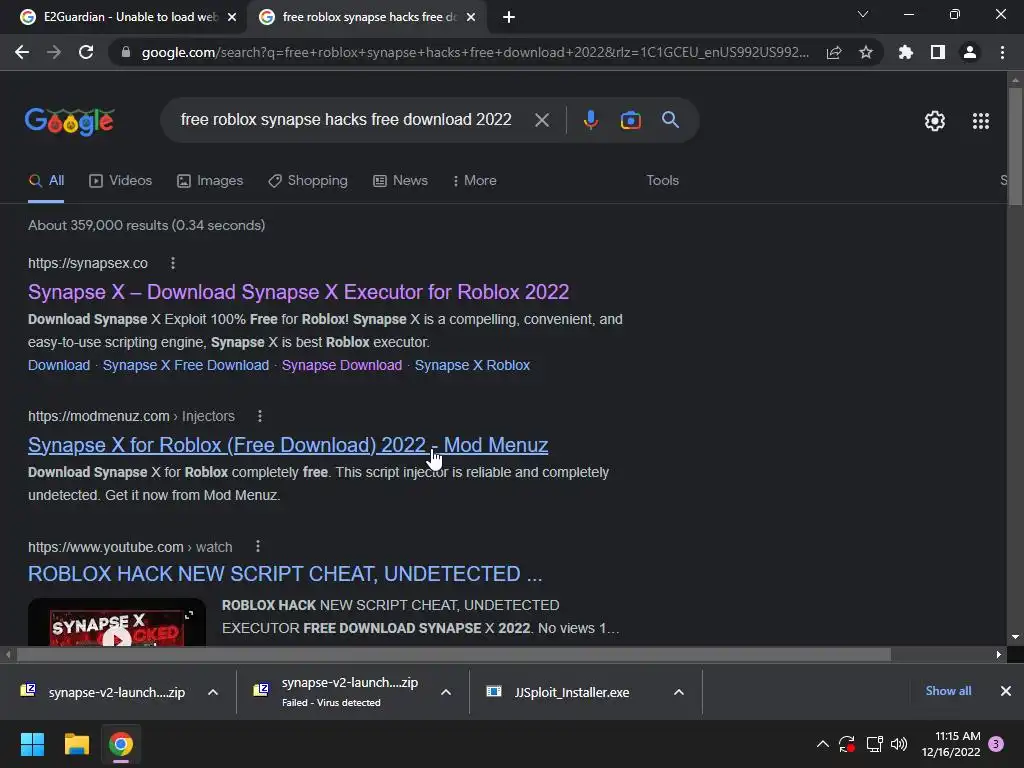The image size is (1024, 768).
Task: Show all downloads
Action: [x=948, y=691]
